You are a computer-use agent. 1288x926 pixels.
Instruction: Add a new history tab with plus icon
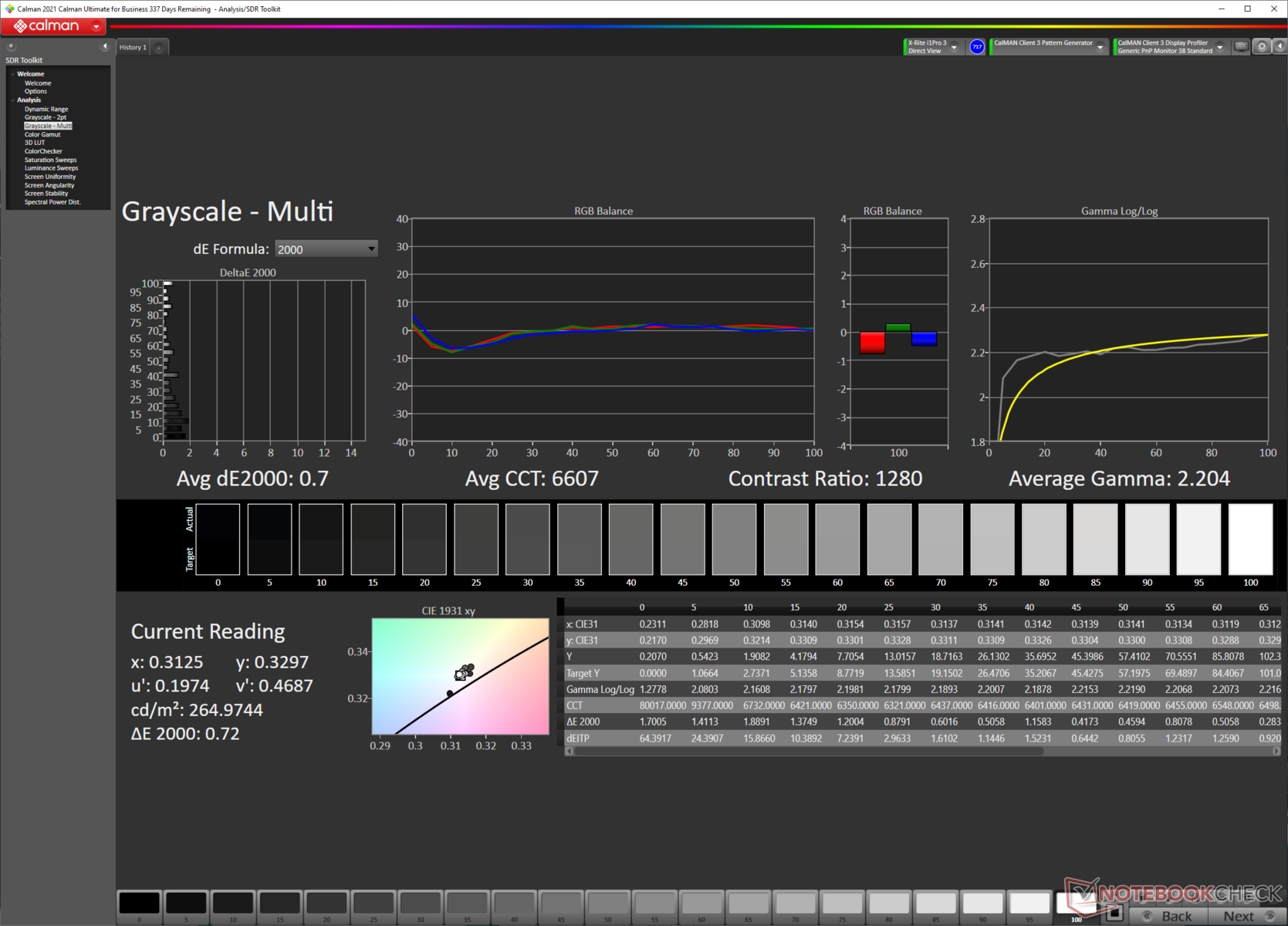(159, 48)
